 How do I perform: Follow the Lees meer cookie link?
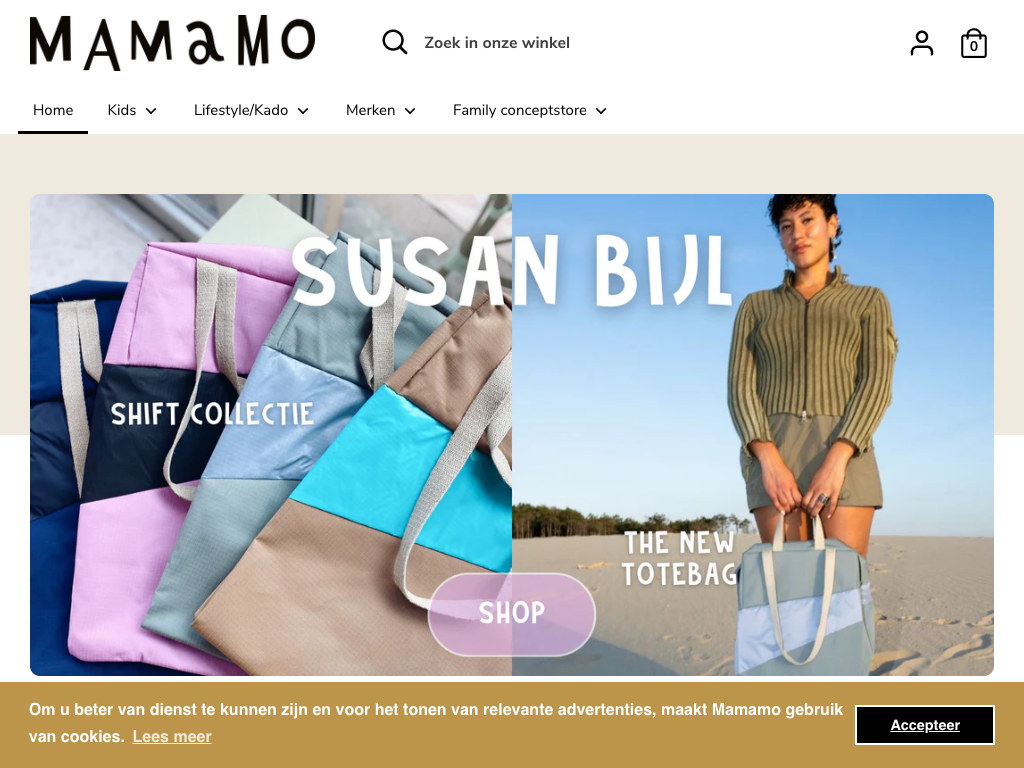tap(172, 737)
